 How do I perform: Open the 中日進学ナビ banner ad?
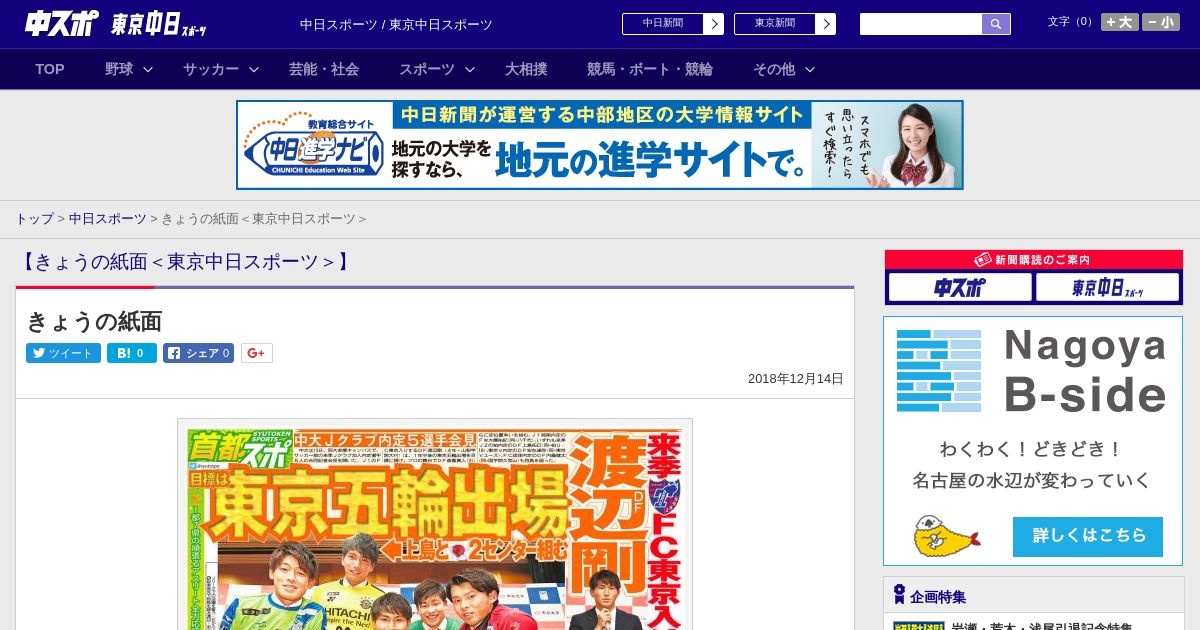[600, 145]
